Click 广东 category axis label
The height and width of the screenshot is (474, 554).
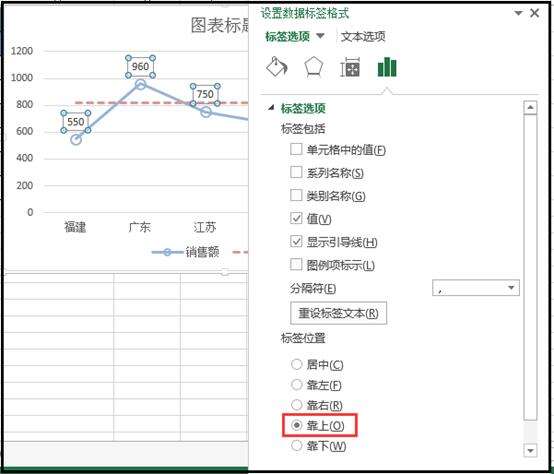[140, 227]
